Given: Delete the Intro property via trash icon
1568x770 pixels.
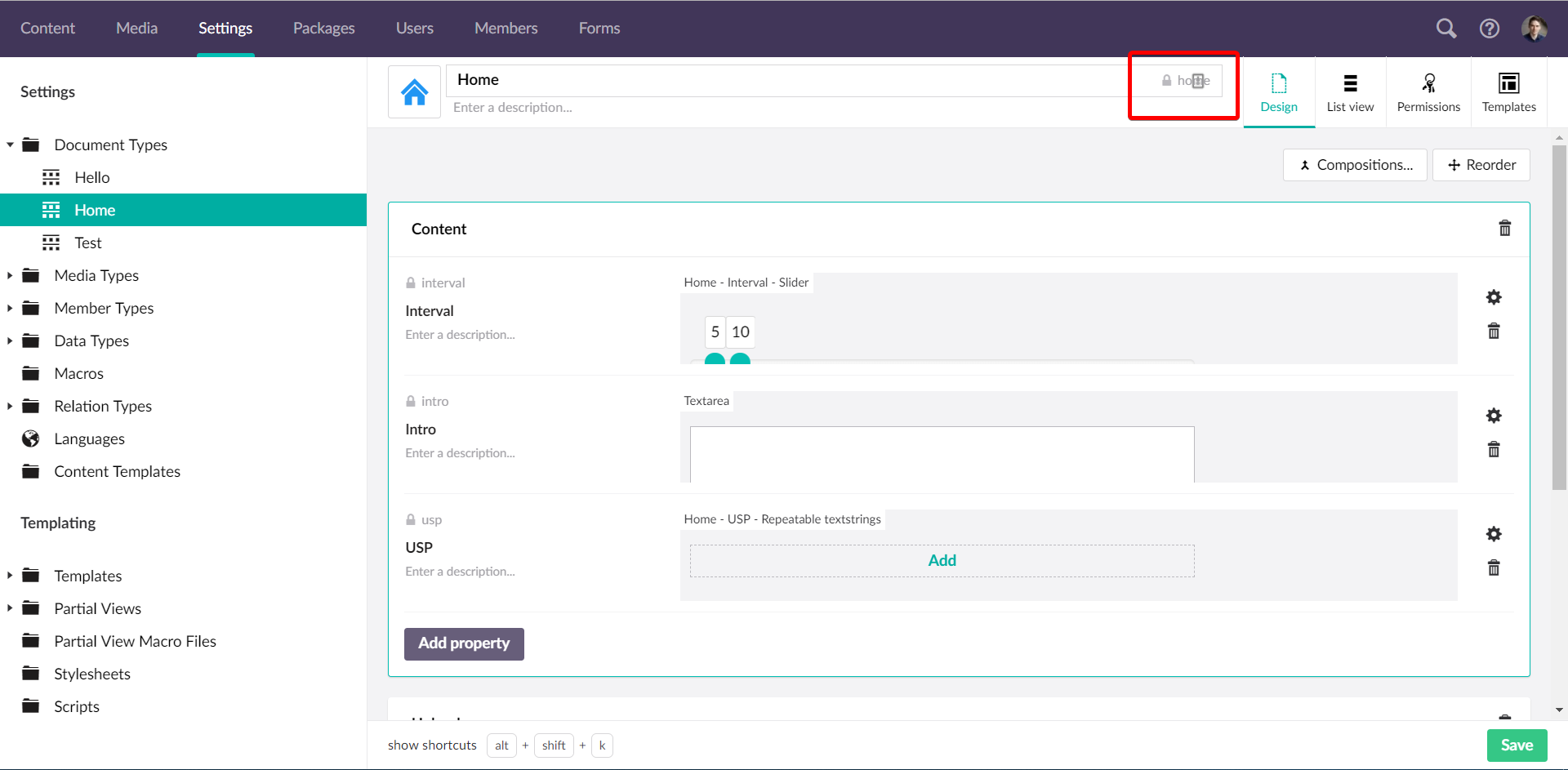Looking at the screenshot, I should pyautogui.click(x=1494, y=449).
